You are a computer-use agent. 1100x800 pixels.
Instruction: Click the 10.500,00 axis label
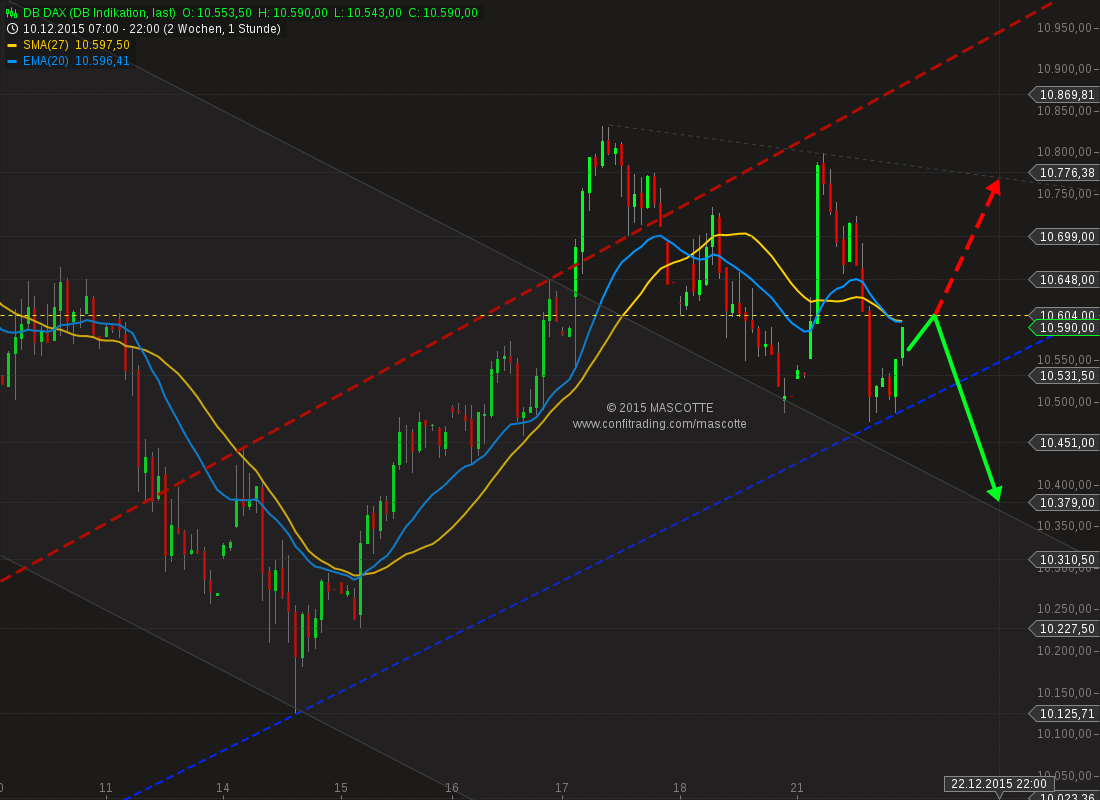[1066, 401]
